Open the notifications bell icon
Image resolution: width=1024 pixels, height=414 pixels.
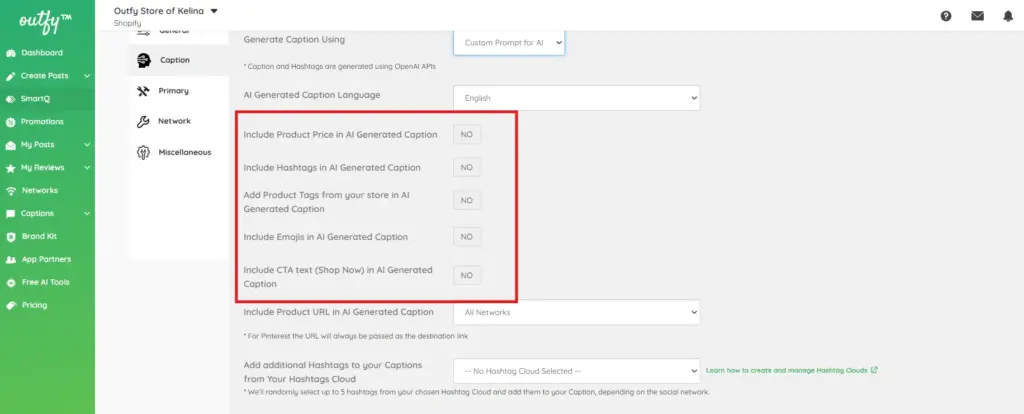pyautogui.click(x=1008, y=16)
